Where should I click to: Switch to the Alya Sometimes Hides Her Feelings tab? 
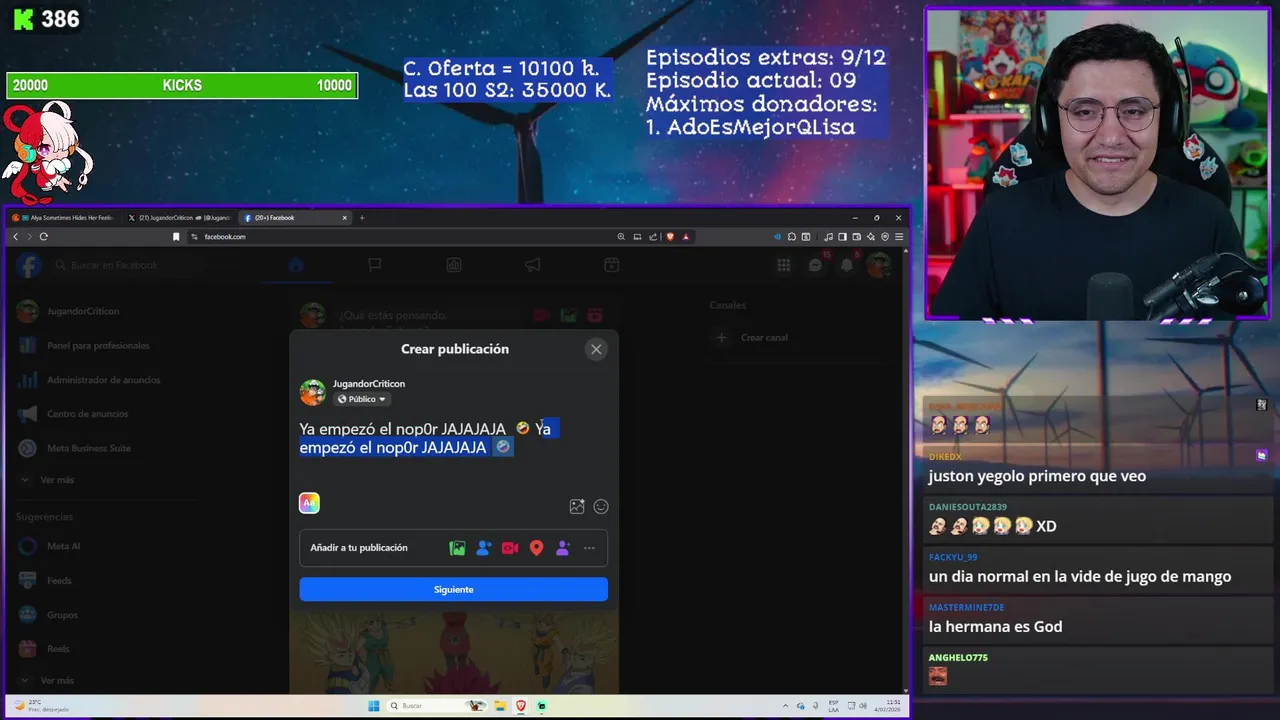[x=64, y=217]
